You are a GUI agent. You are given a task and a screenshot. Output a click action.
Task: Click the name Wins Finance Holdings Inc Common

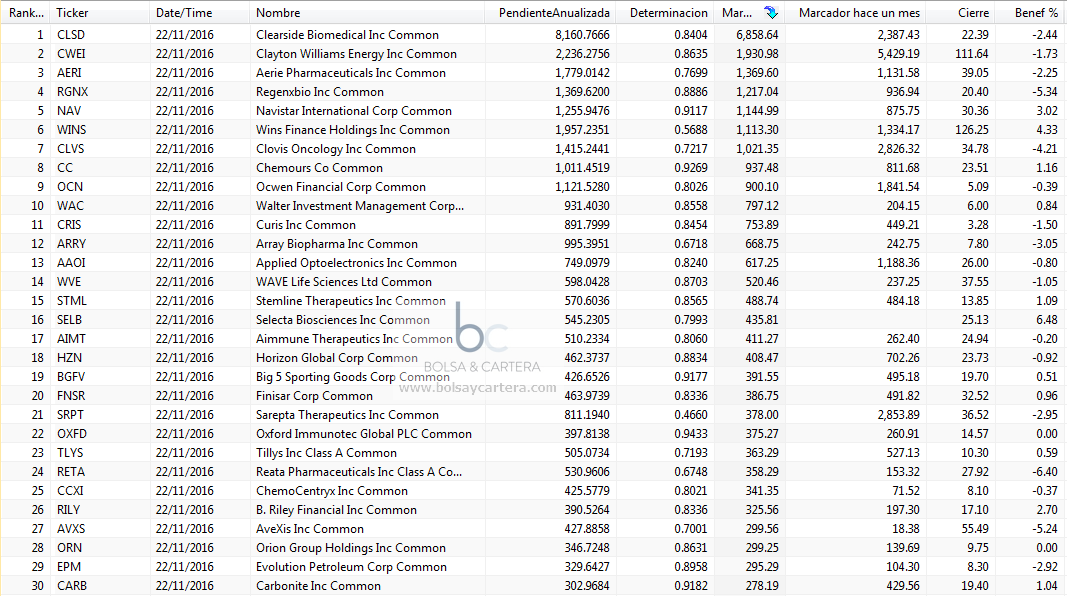[x=352, y=130]
